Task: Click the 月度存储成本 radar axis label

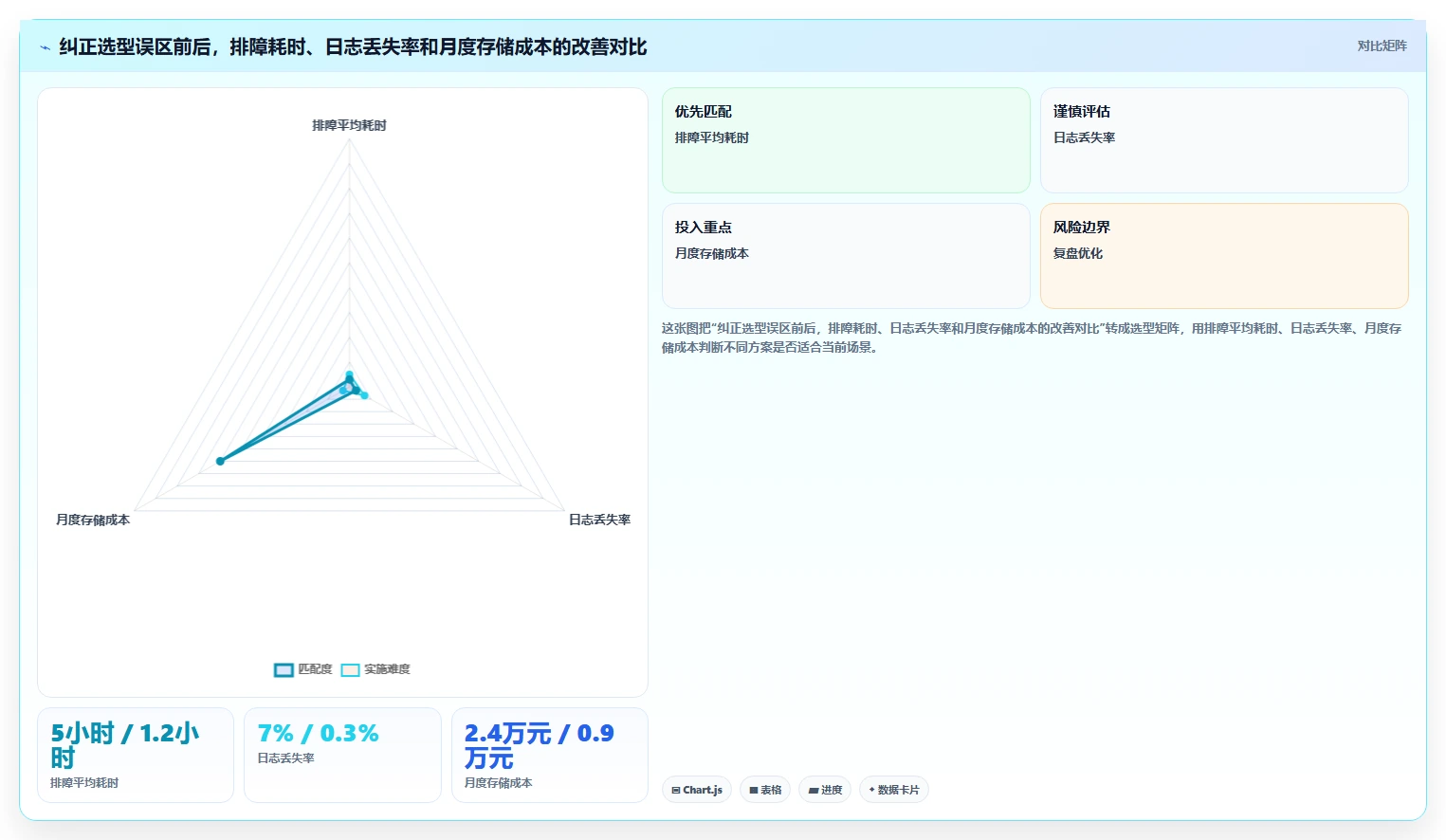Action: 93,520
